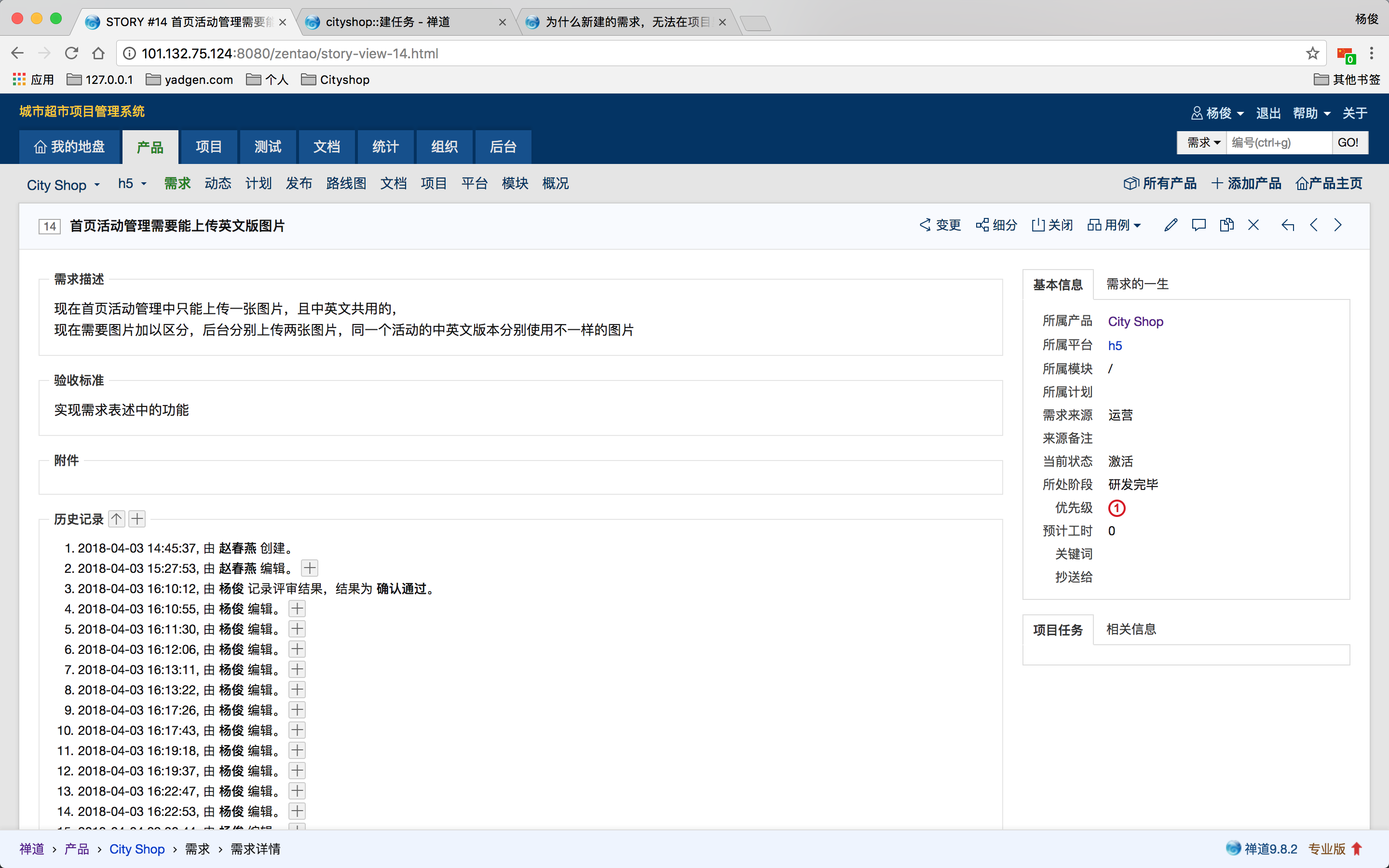The image size is (1389, 868).
Task: Click the return back arrow icon
Action: click(x=1287, y=225)
